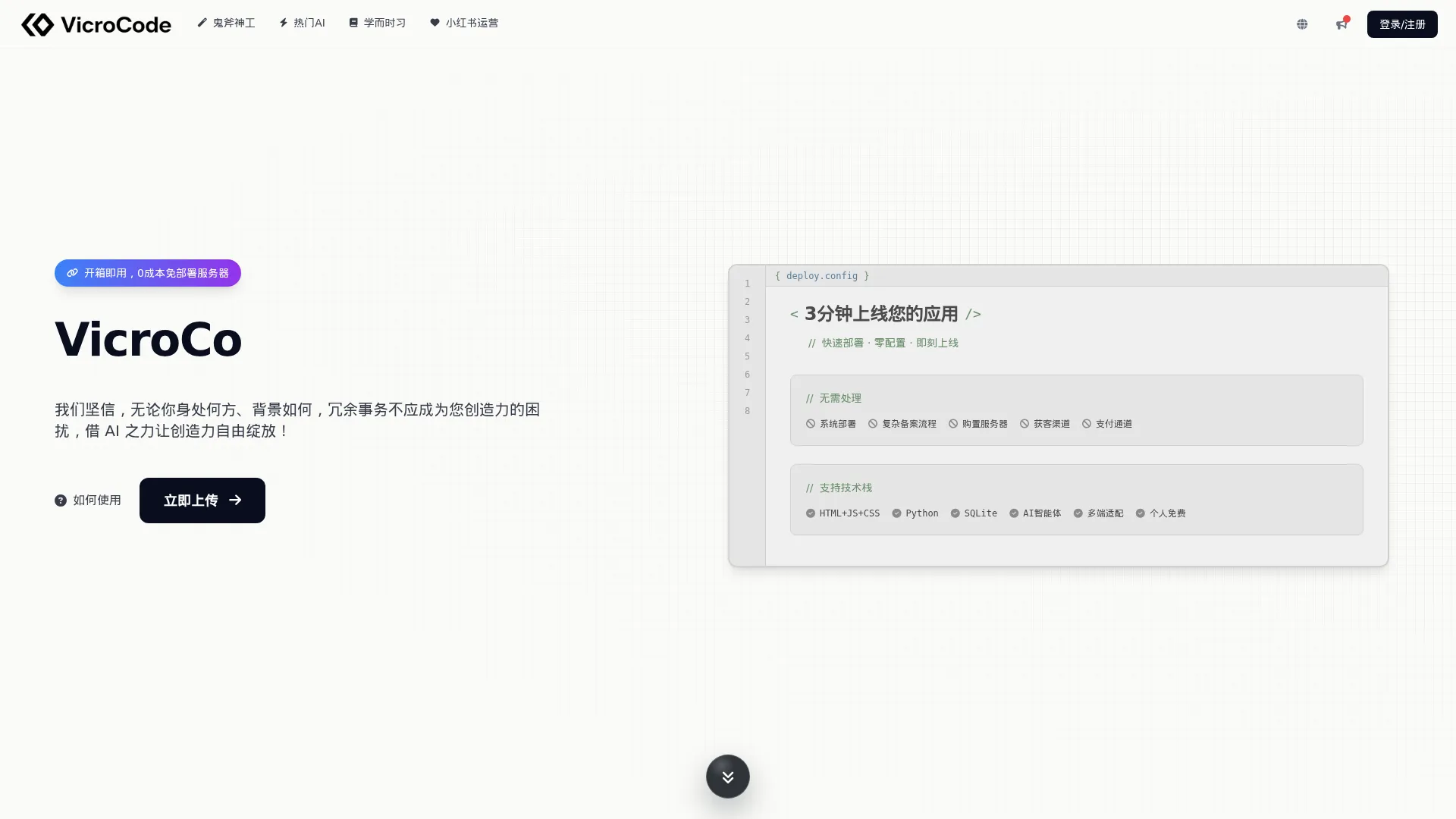Click the 支付通道 tag
The image size is (1456, 819).
click(1107, 424)
